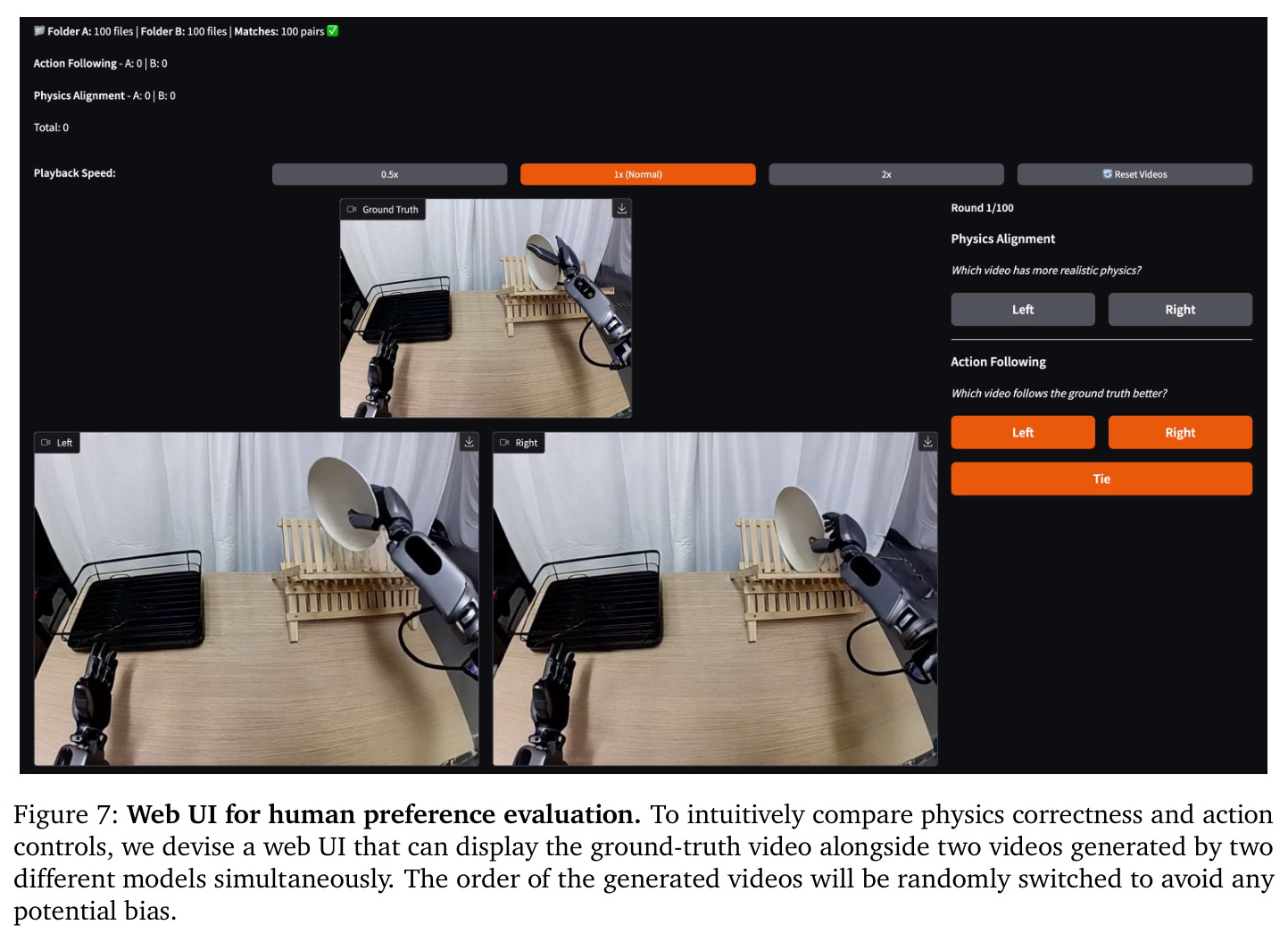1288x933 pixels.
Task: Click the Total: 0 text
Action: [51, 128]
